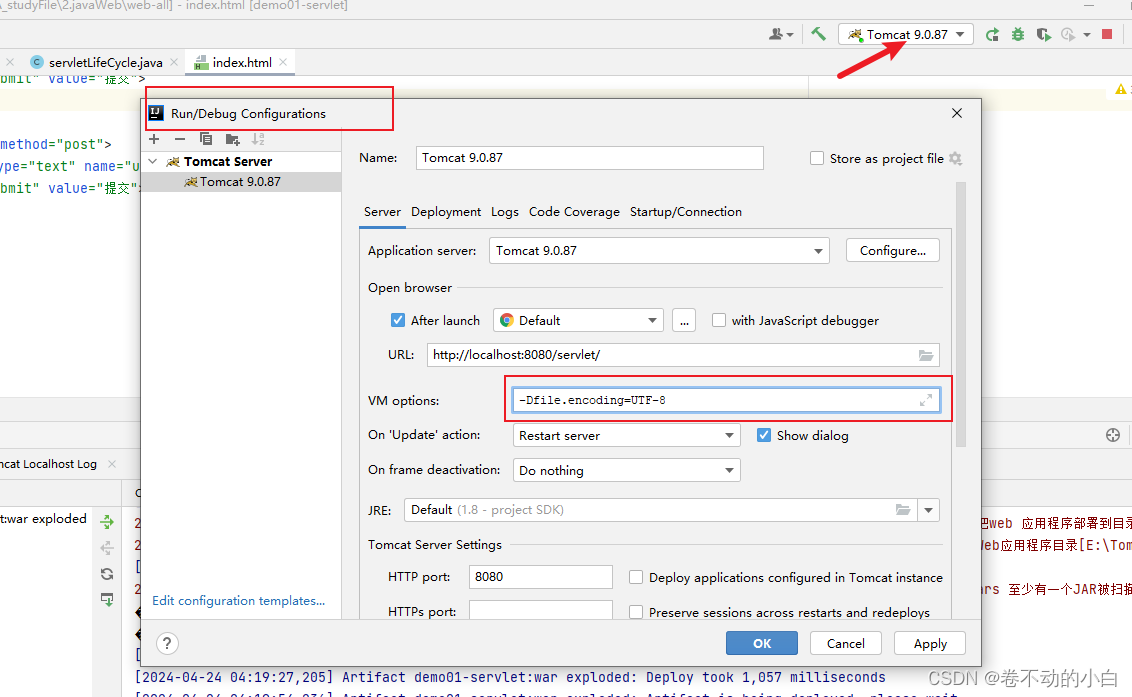Enable with JavaScript debugger checkbox
Screen dimensions: 1132x697
[x=718, y=320]
